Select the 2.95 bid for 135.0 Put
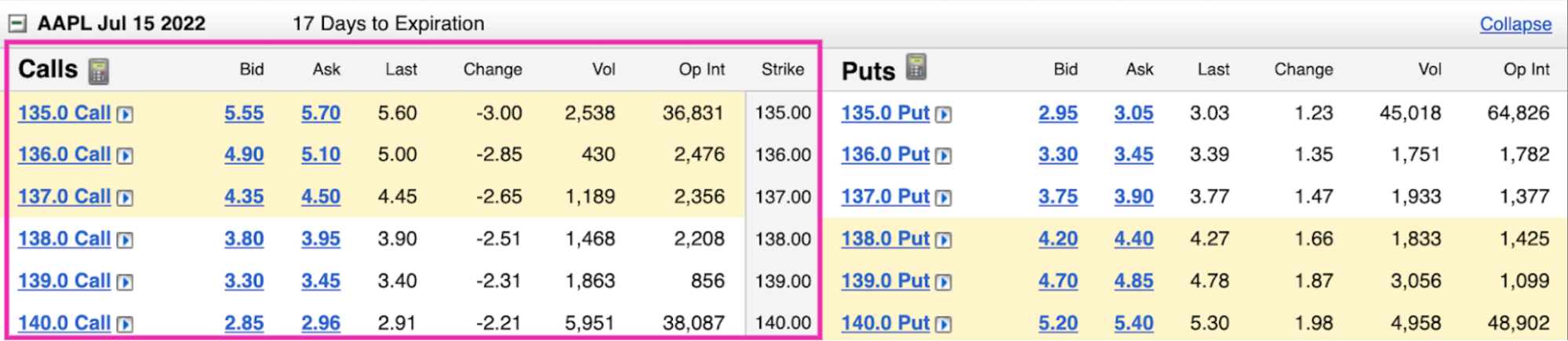Screen dimensions: 1568x341 (1057, 113)
